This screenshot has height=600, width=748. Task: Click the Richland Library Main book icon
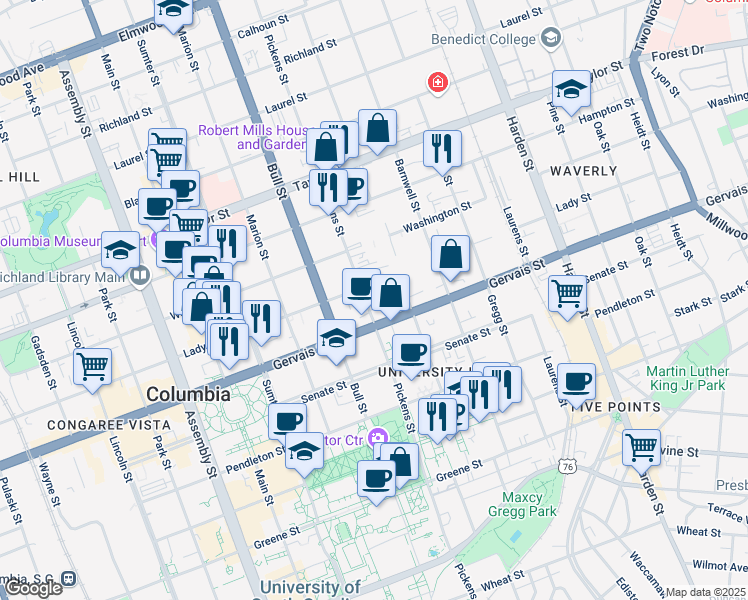coord(140,276)
